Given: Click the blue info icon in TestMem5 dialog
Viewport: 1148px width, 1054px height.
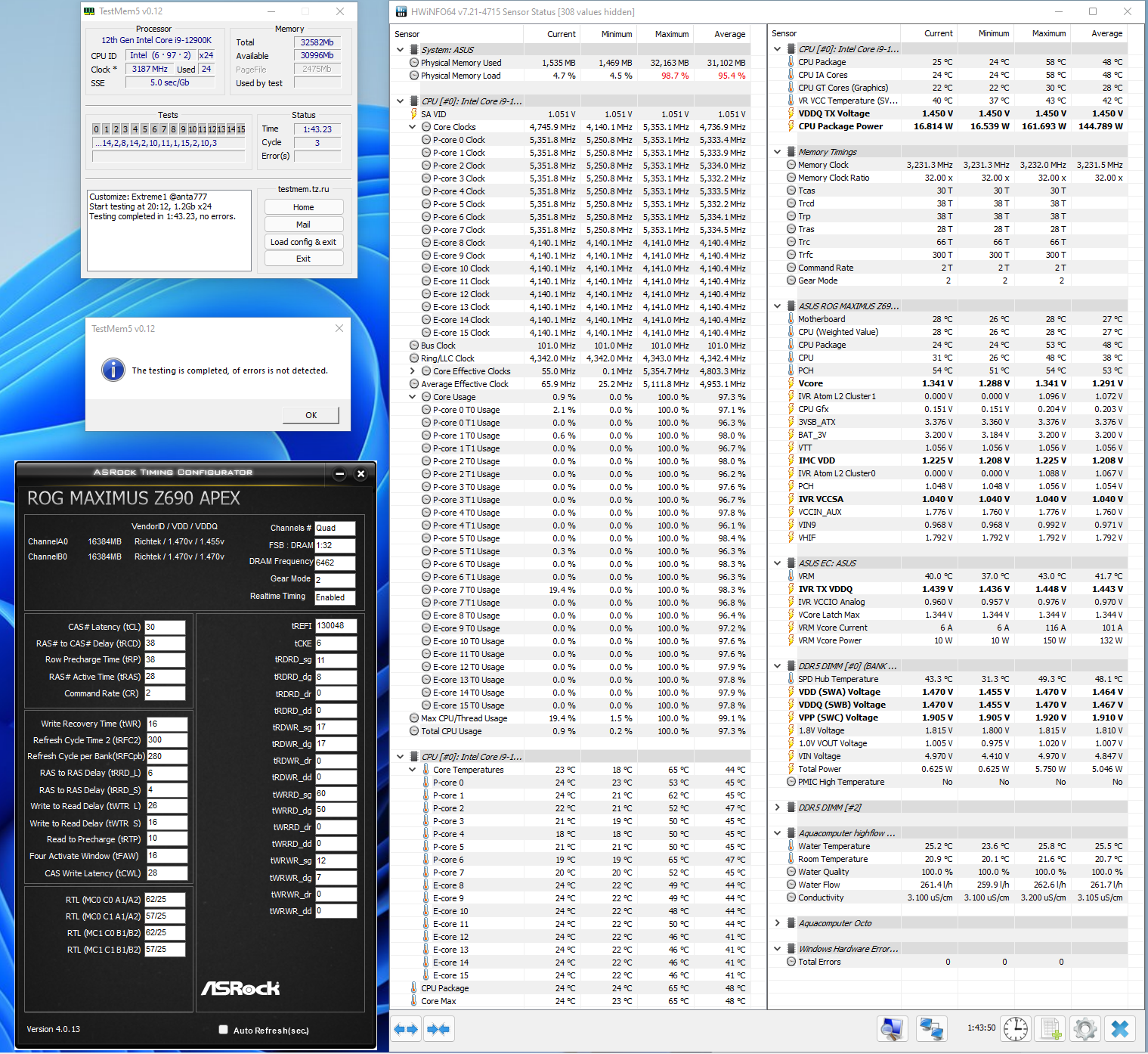Looking at the screenshot, I should [113, 370].
